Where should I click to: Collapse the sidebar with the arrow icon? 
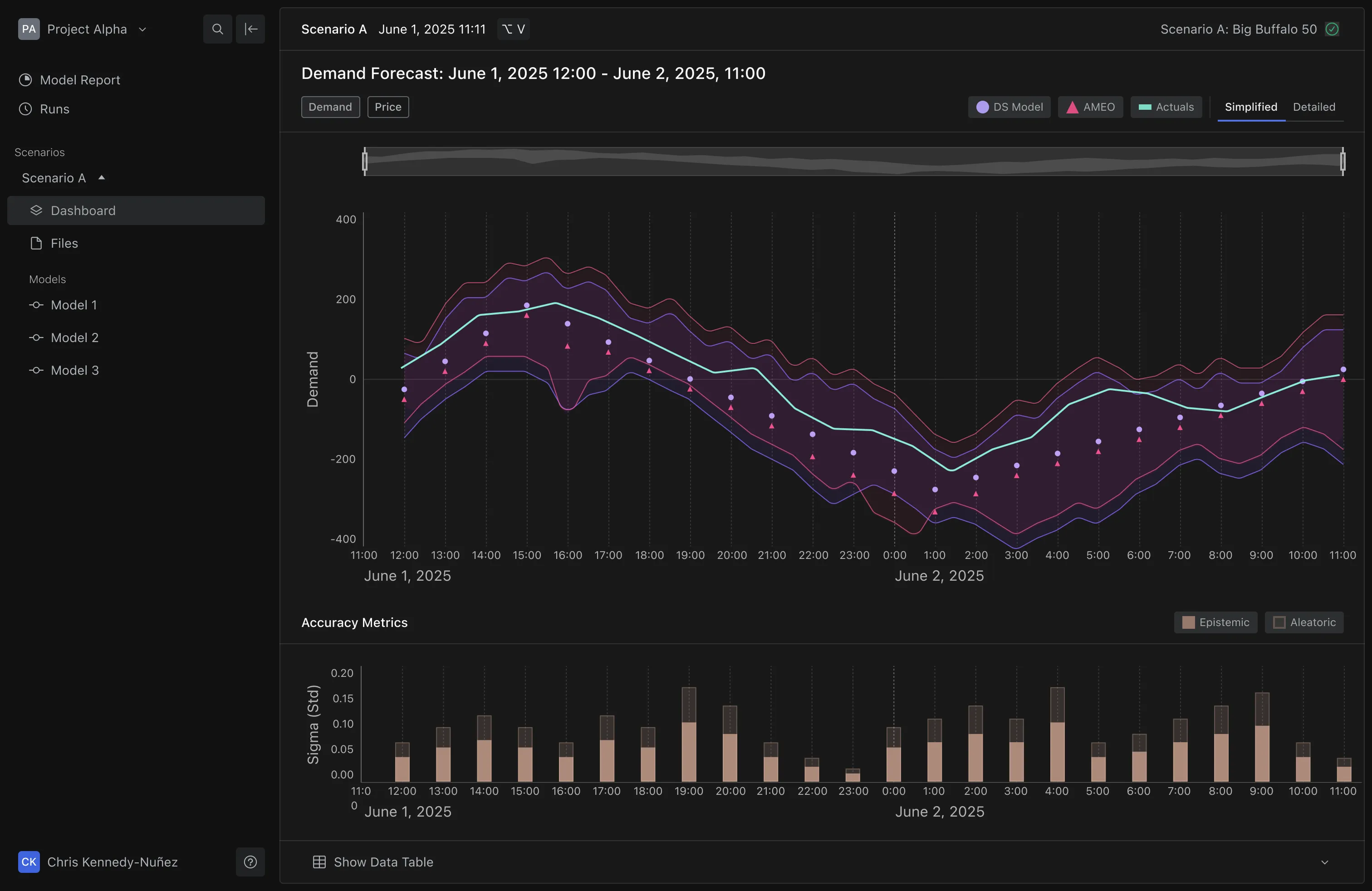(x=251, y=29)
